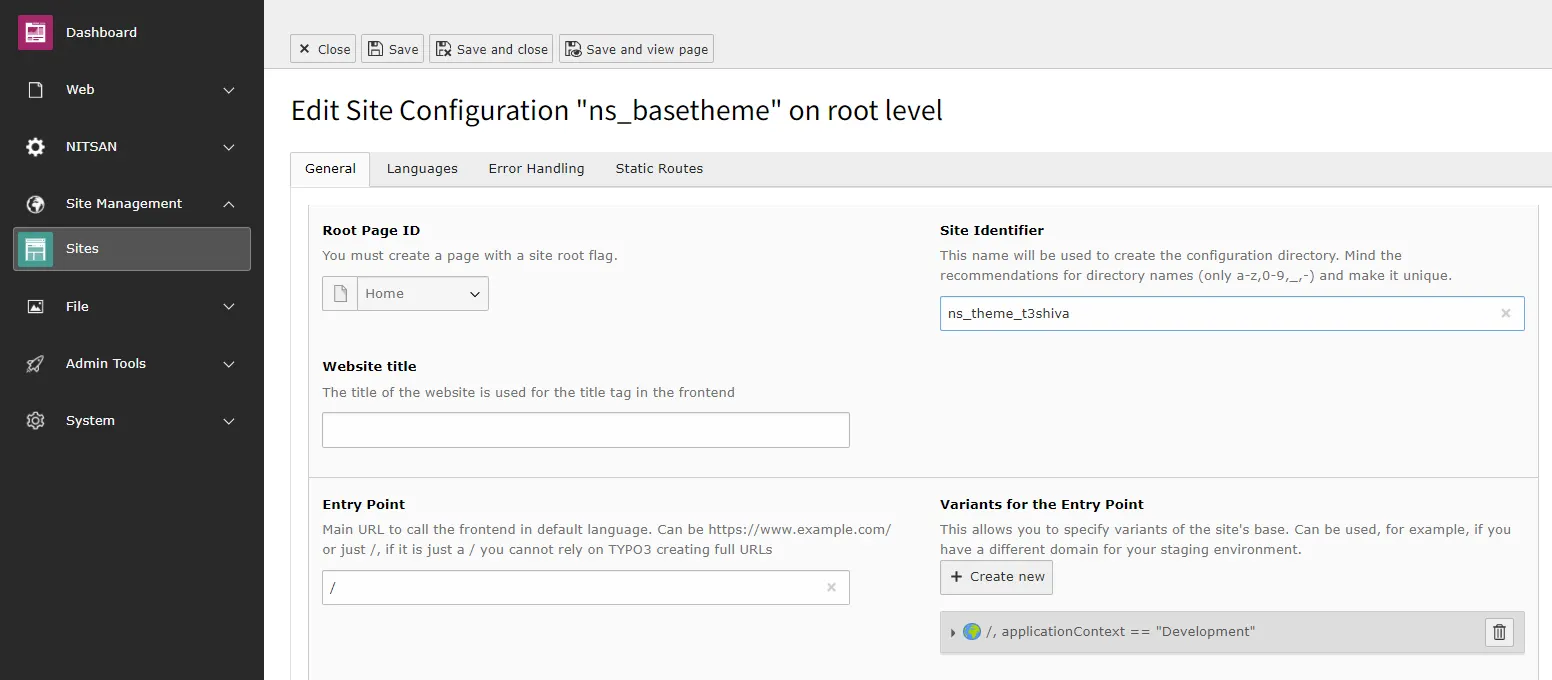Expand the applicationContext Development variant row
The width and height of the screenshot is (1552, 680).
(x=952, y=632)
